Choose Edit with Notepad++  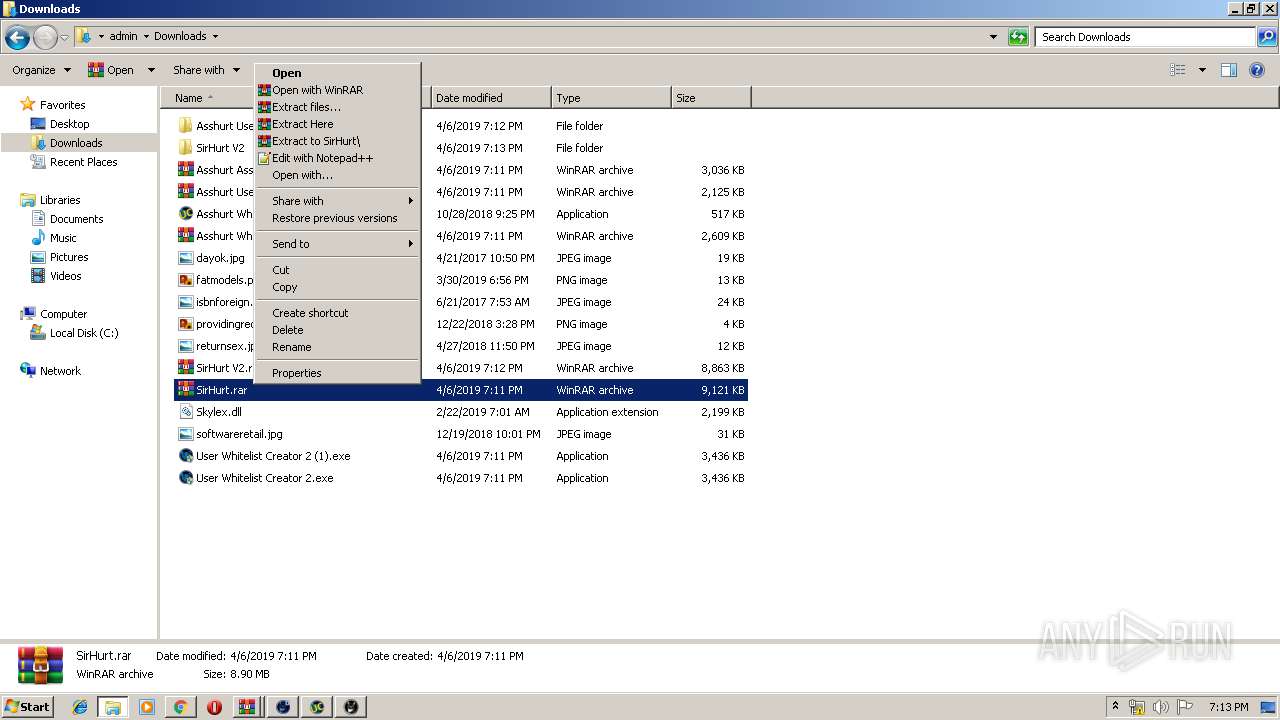click(337, 158)
